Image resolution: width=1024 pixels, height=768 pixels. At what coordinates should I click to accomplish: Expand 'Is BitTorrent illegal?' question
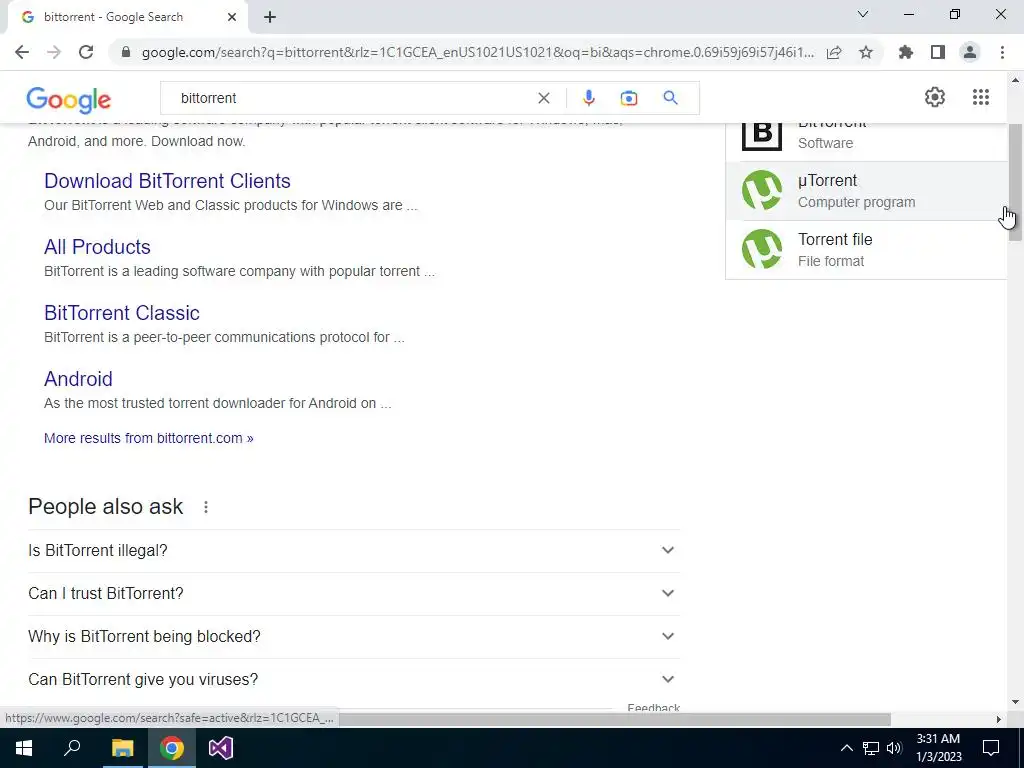tap(353, 551)
